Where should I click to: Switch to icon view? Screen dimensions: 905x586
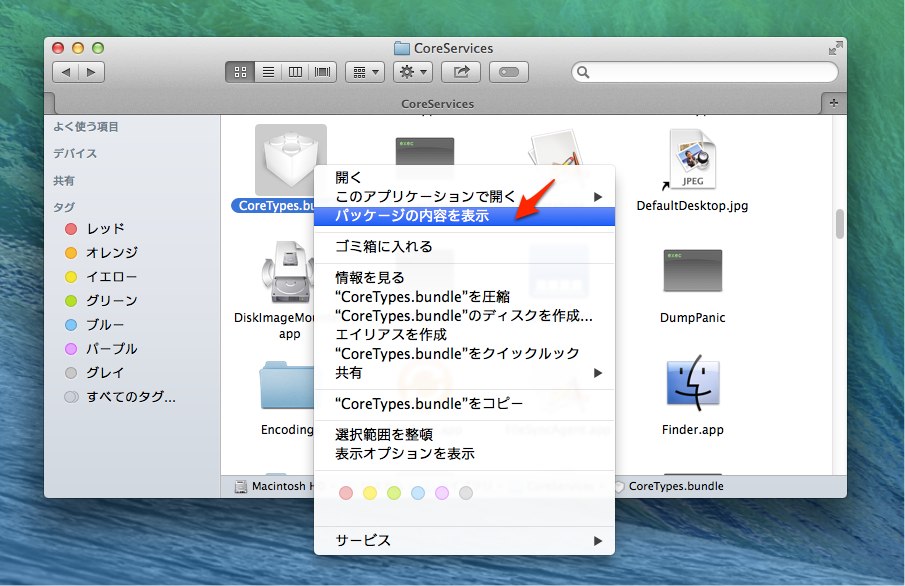tap(240, 72)
